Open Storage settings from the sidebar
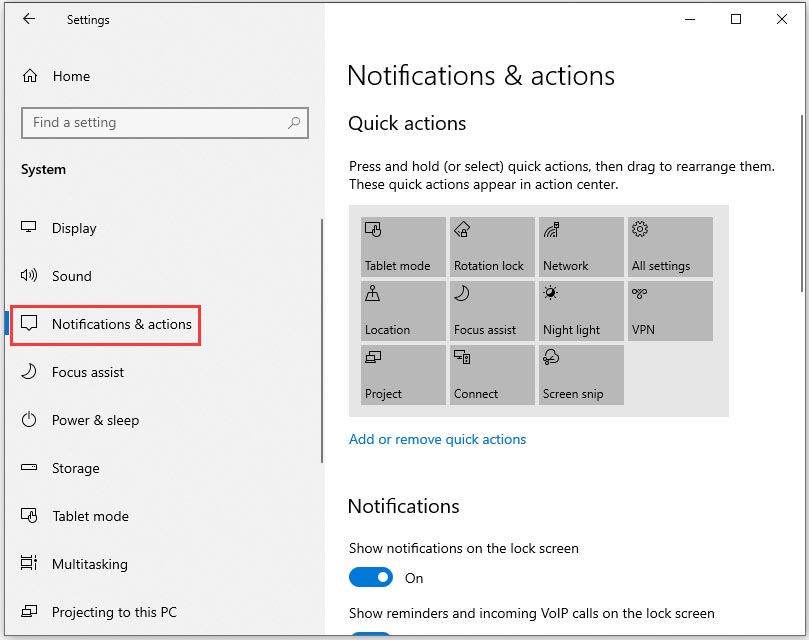Viewport: 809px width, 640px height. 76,468
